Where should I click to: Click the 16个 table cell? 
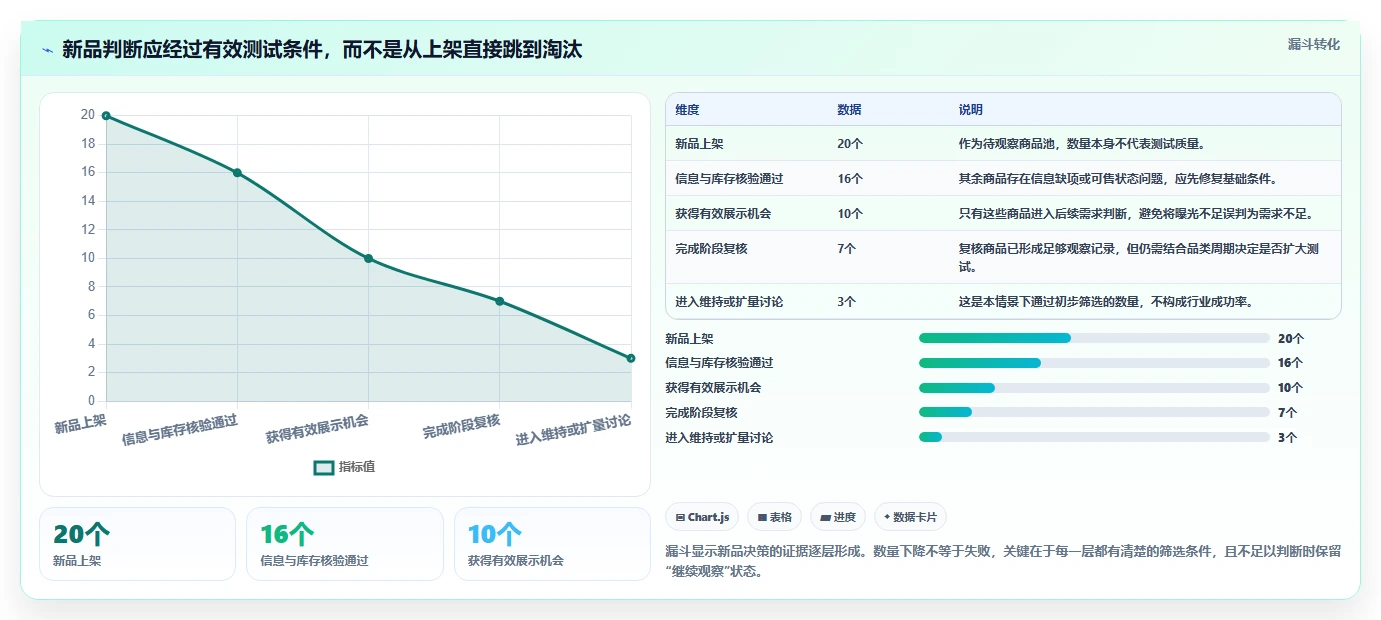(850, 179)
